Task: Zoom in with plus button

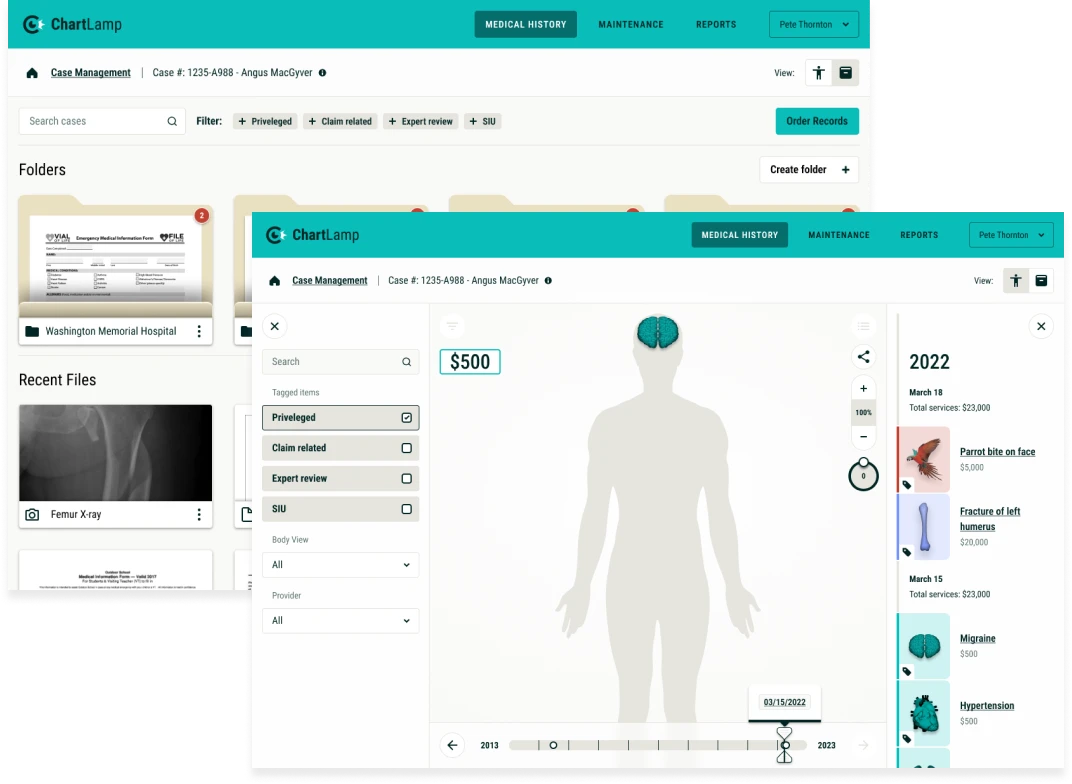Action: [x=863, y=388]
